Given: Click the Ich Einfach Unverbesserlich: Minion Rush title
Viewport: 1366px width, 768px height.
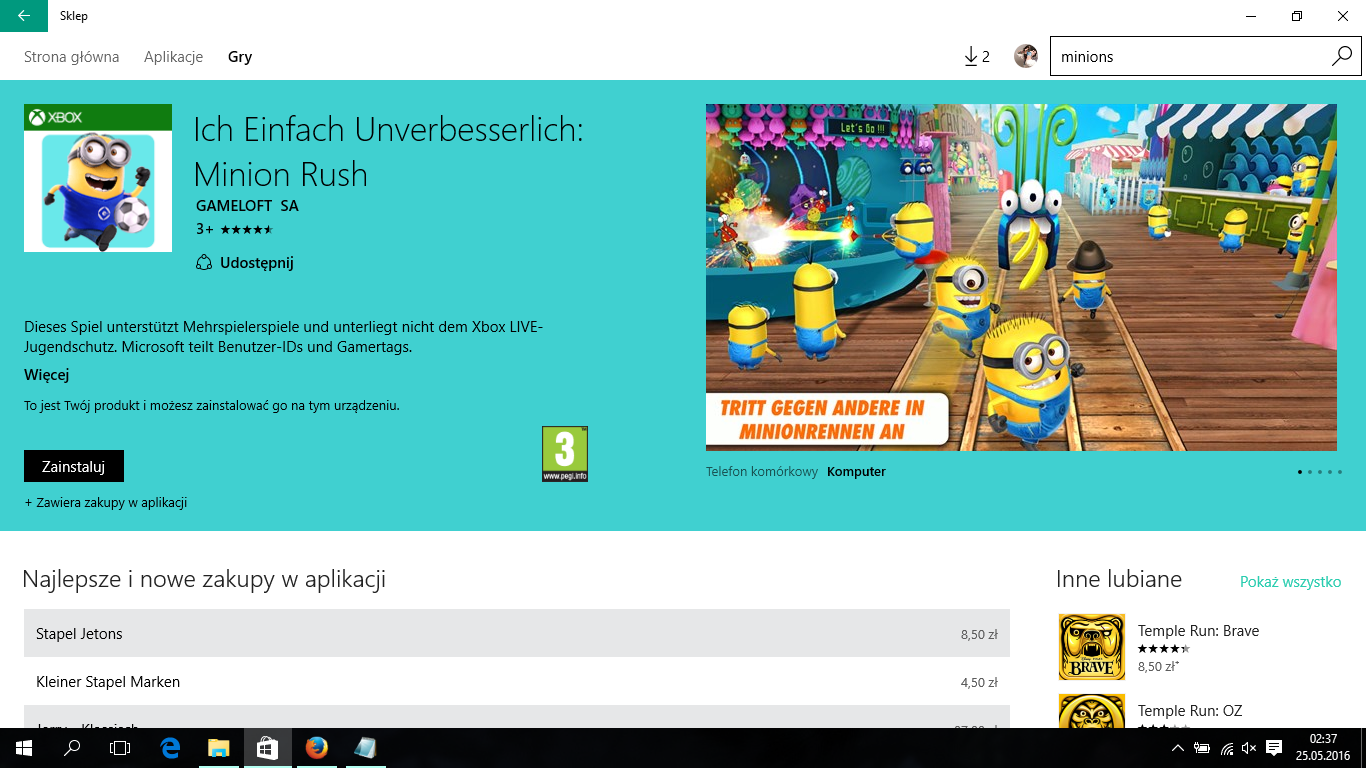Looking at the screenshot, I should pos(388,151).
